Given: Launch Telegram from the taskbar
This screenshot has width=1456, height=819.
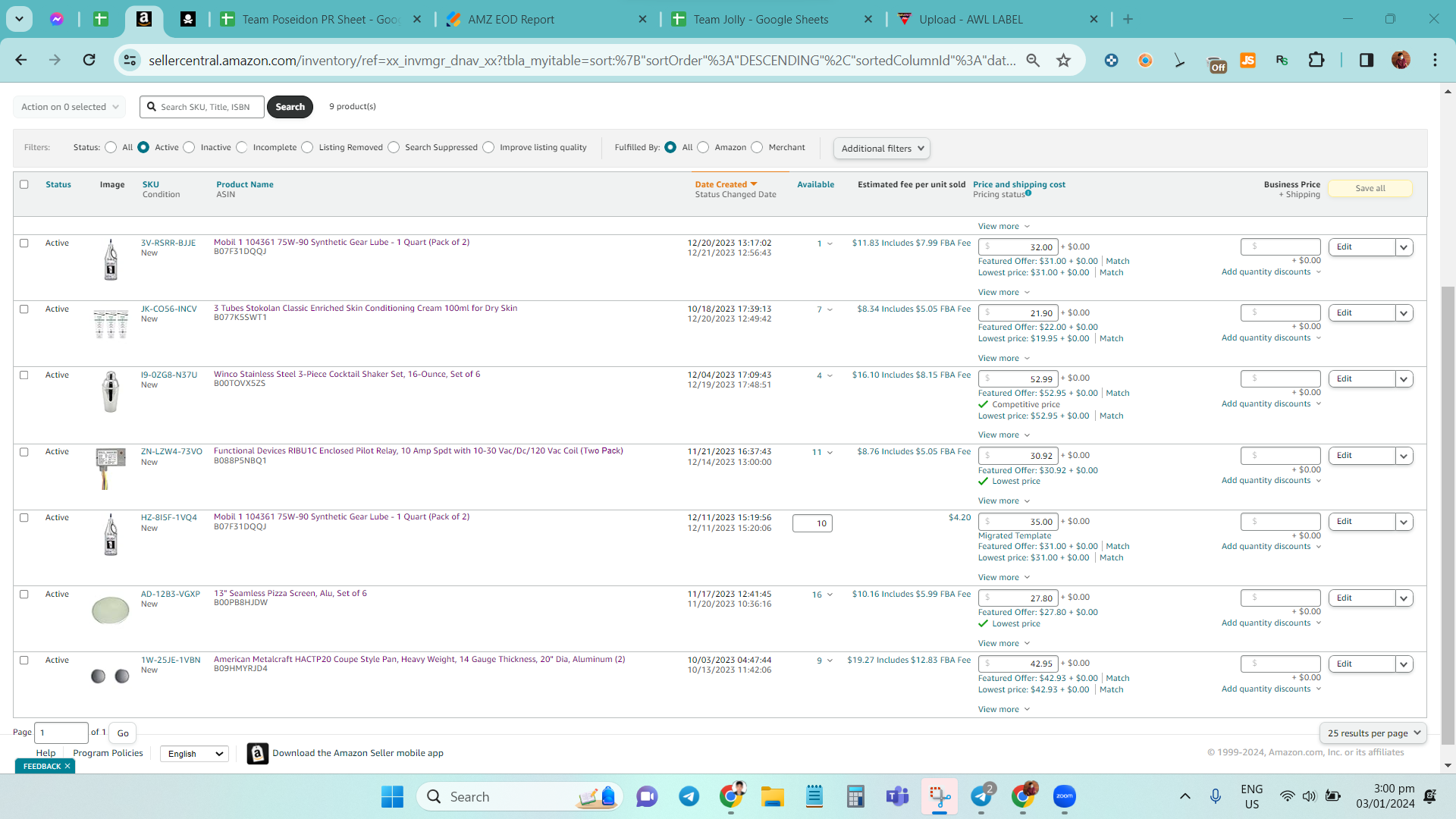Looking at the screenshot, I should (689, 796).
